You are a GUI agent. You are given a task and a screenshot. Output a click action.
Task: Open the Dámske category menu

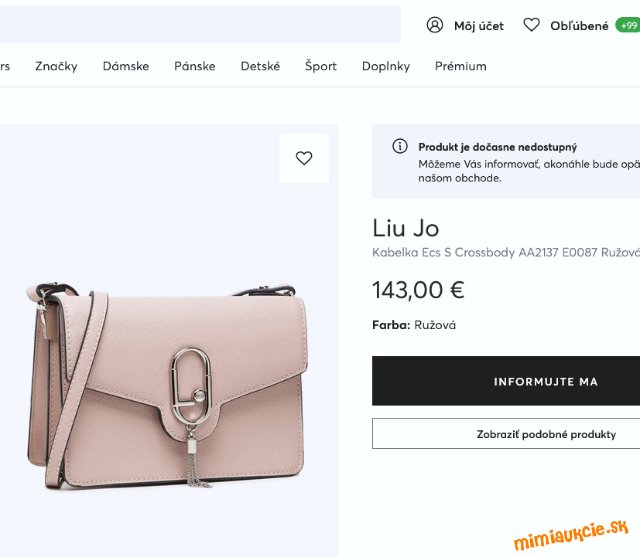click(x=126, y=66)
